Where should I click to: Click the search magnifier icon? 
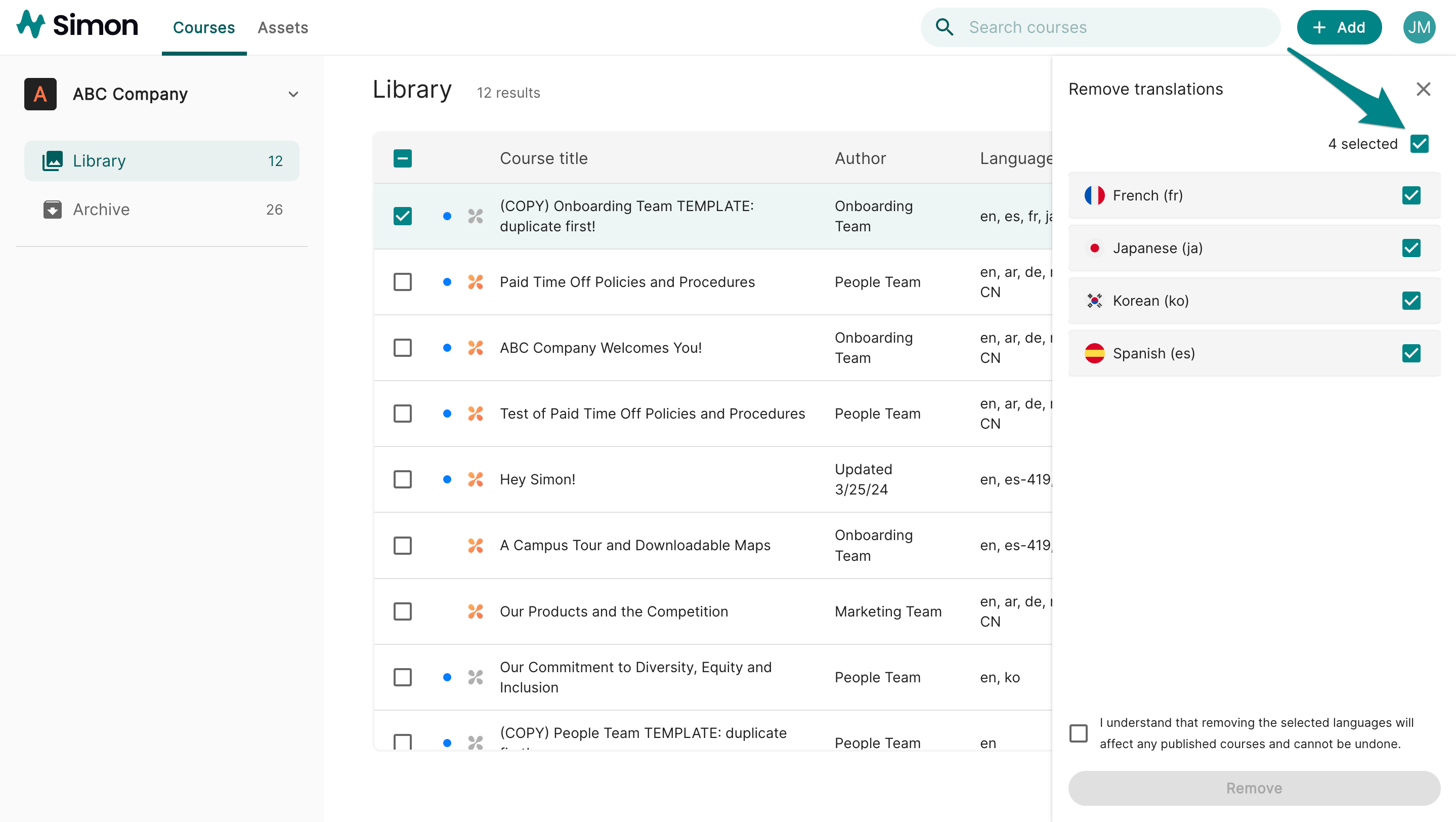click(x=944, y=27)
